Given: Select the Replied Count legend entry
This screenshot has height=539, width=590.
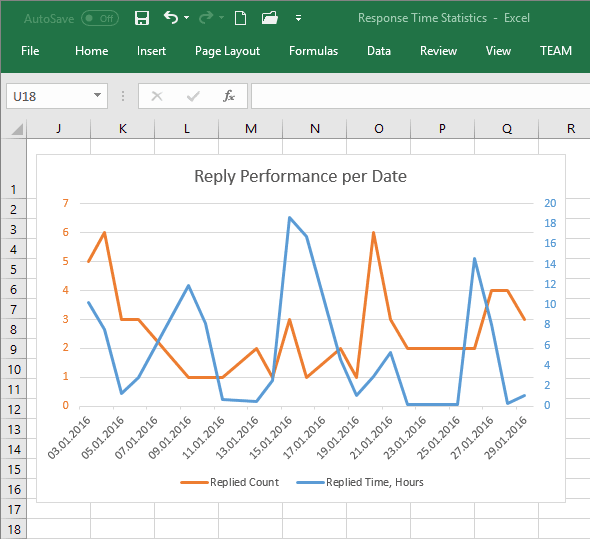Looking at the screenshot, I should (230, 482).
